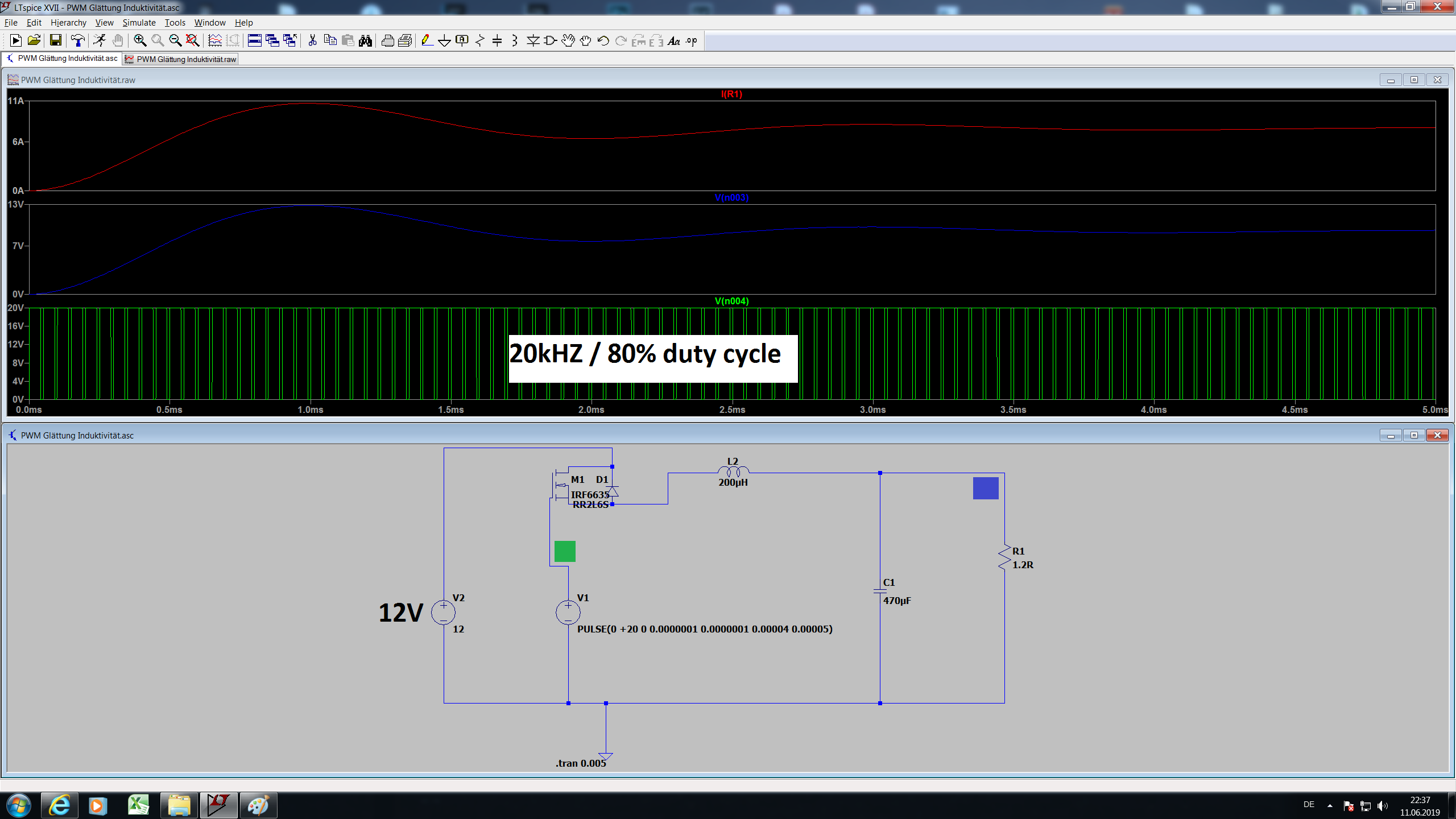
Task: Click the New Schematic toolbar icon
Action: (16, 40)
